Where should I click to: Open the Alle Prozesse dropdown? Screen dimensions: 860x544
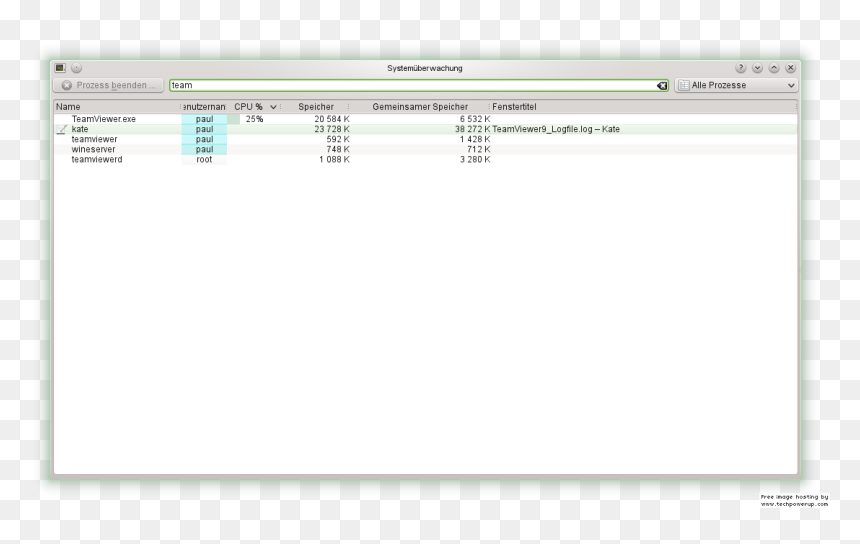(x=736, y=85)
